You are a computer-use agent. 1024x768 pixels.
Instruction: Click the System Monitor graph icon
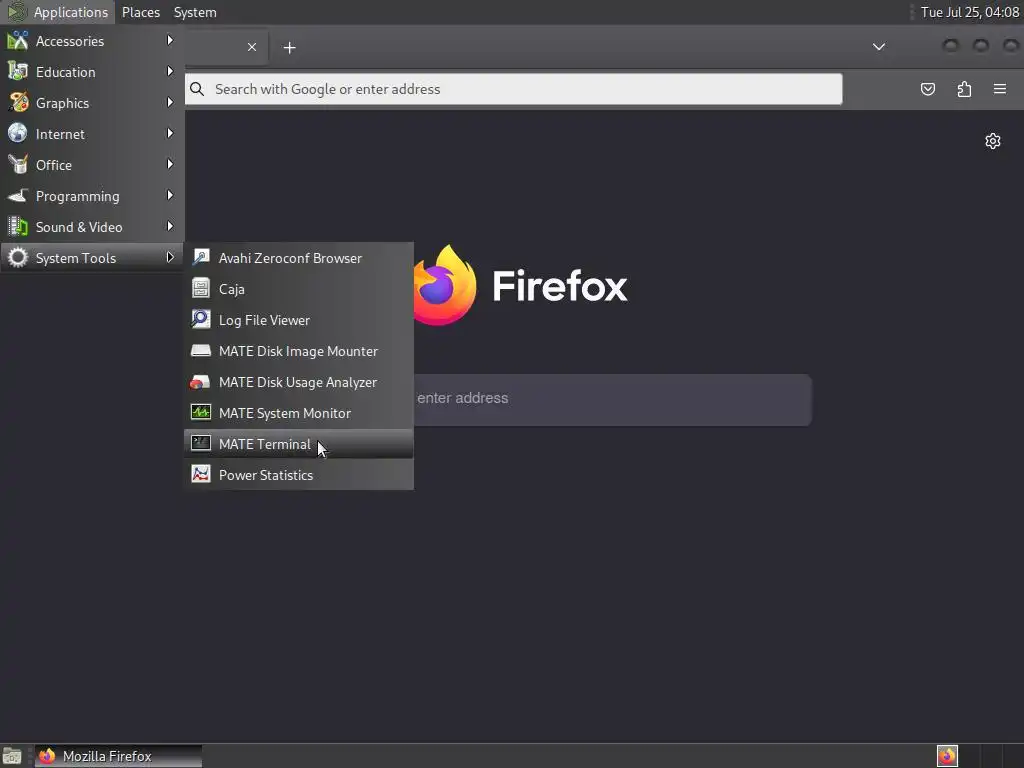200,412
